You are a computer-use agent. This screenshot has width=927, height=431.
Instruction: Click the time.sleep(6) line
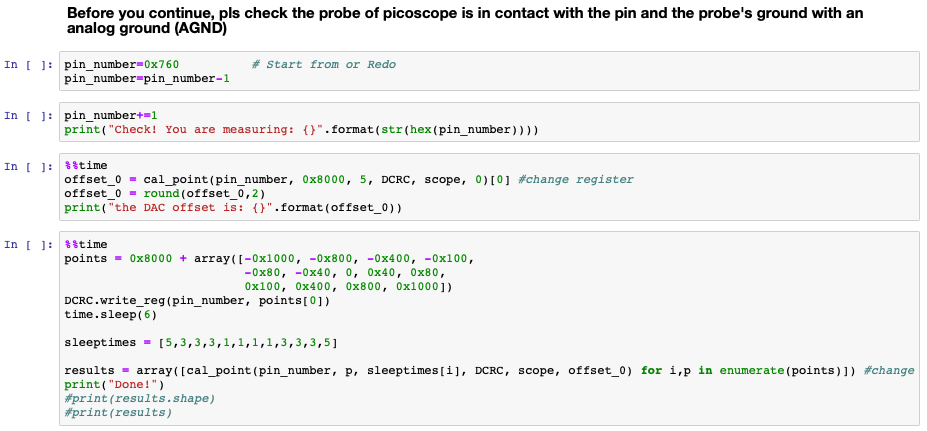tap(107, 314)
